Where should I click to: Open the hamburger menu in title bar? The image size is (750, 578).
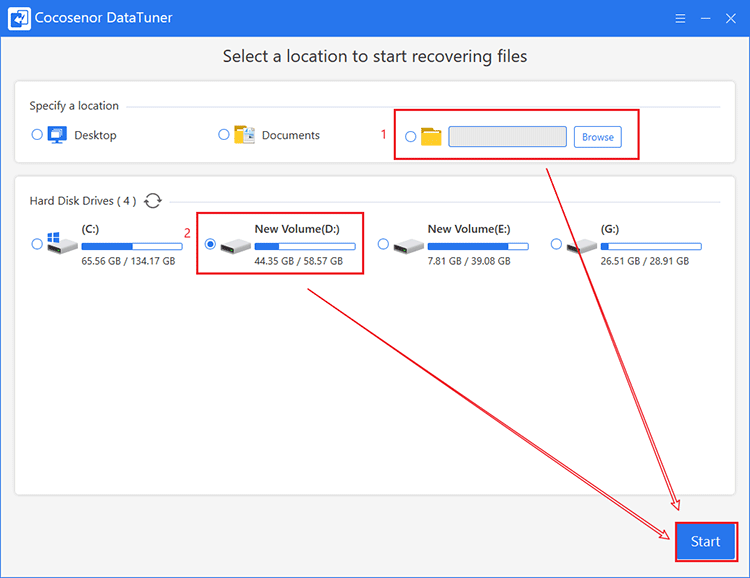(x=680, y=18)
